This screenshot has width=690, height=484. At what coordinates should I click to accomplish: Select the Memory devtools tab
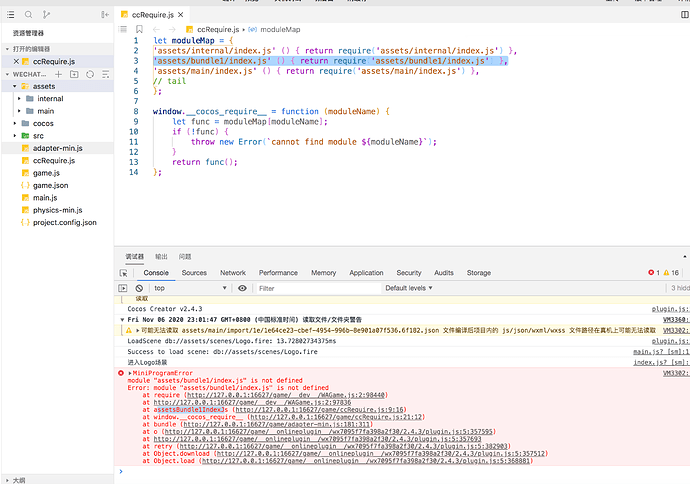(323, 273)
